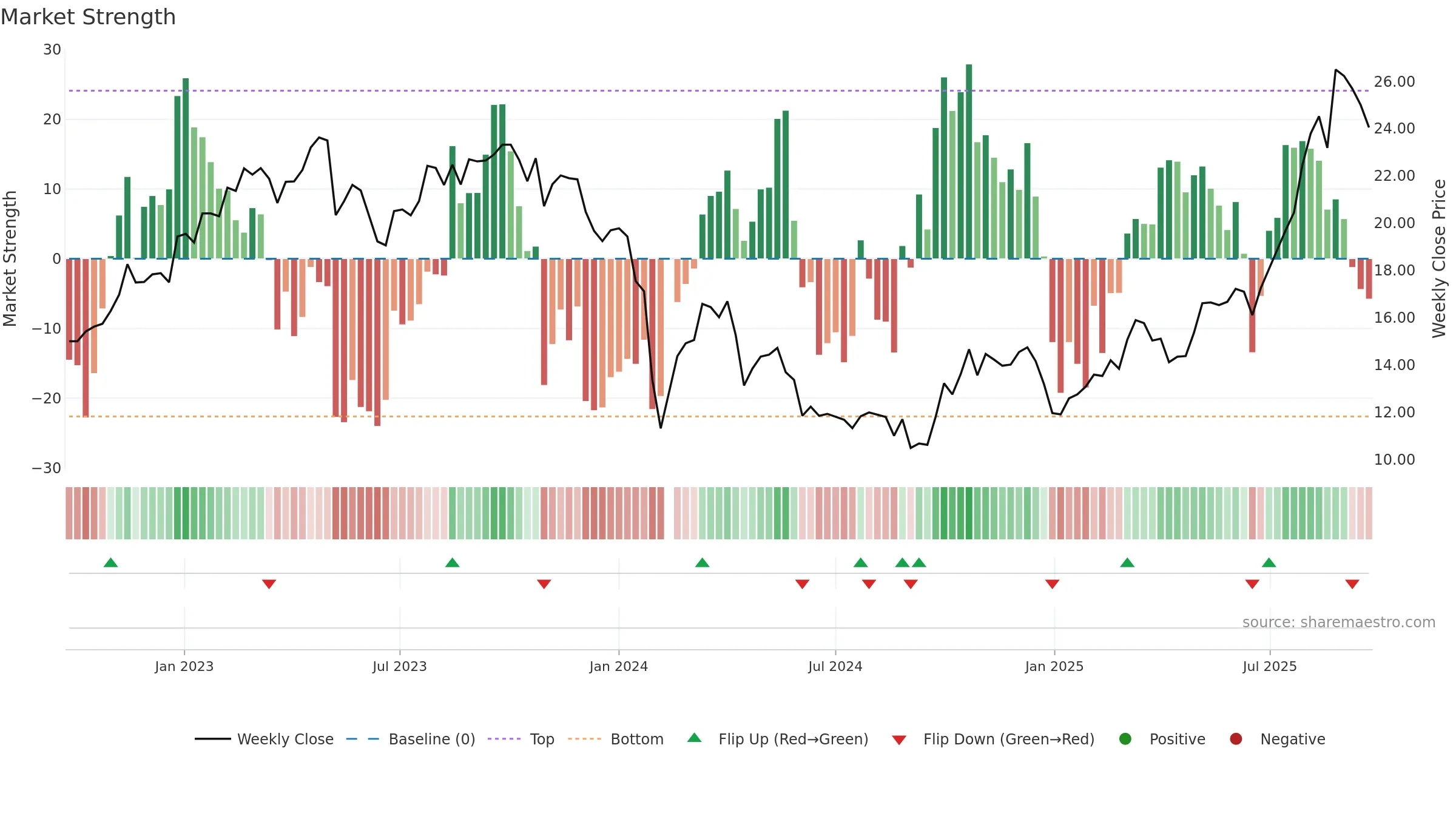Toggle the Flip Down (Green→Red) legend label
Screen dimensions: 1456x819
click(x=1009, y=740)
